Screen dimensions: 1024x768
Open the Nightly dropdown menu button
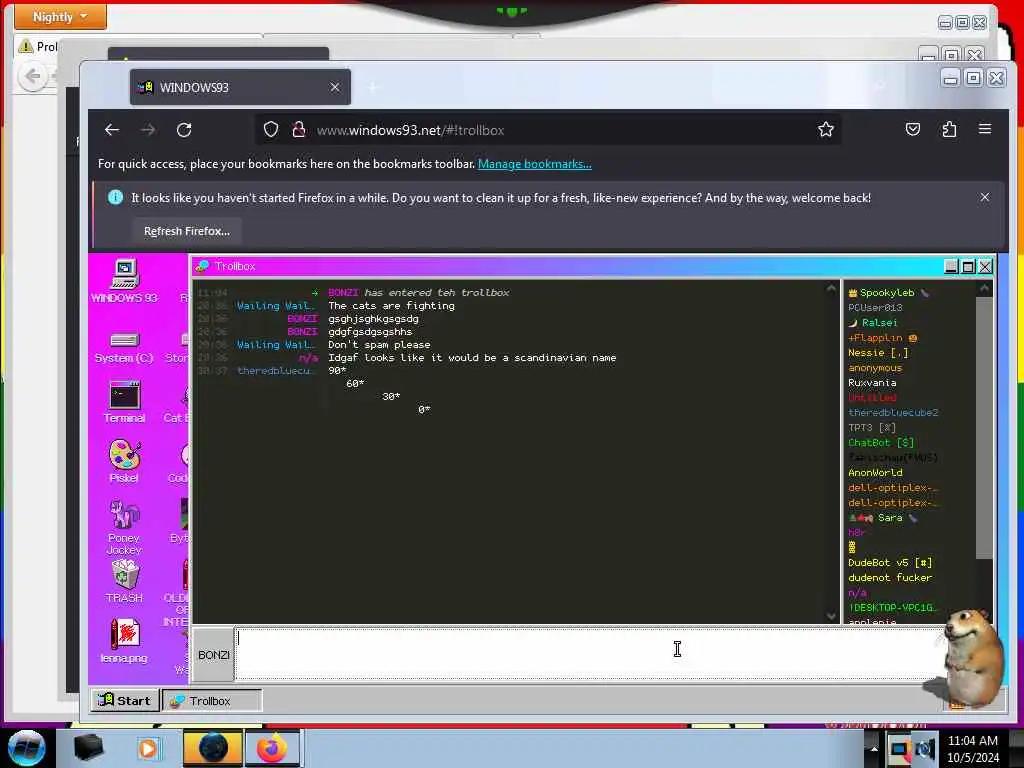(60, 16)
